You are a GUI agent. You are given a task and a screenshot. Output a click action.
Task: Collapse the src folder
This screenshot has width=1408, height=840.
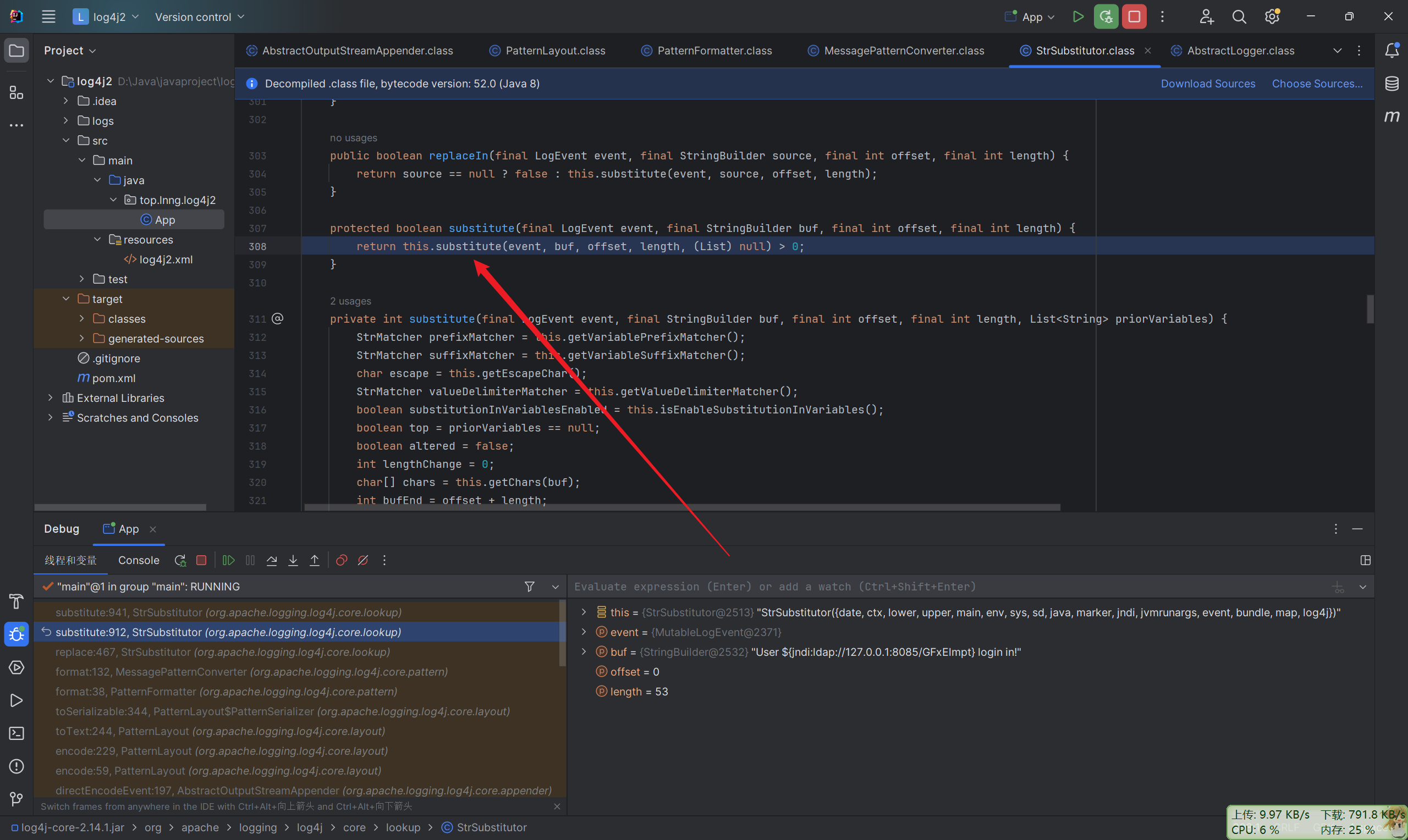click(65, 140)
